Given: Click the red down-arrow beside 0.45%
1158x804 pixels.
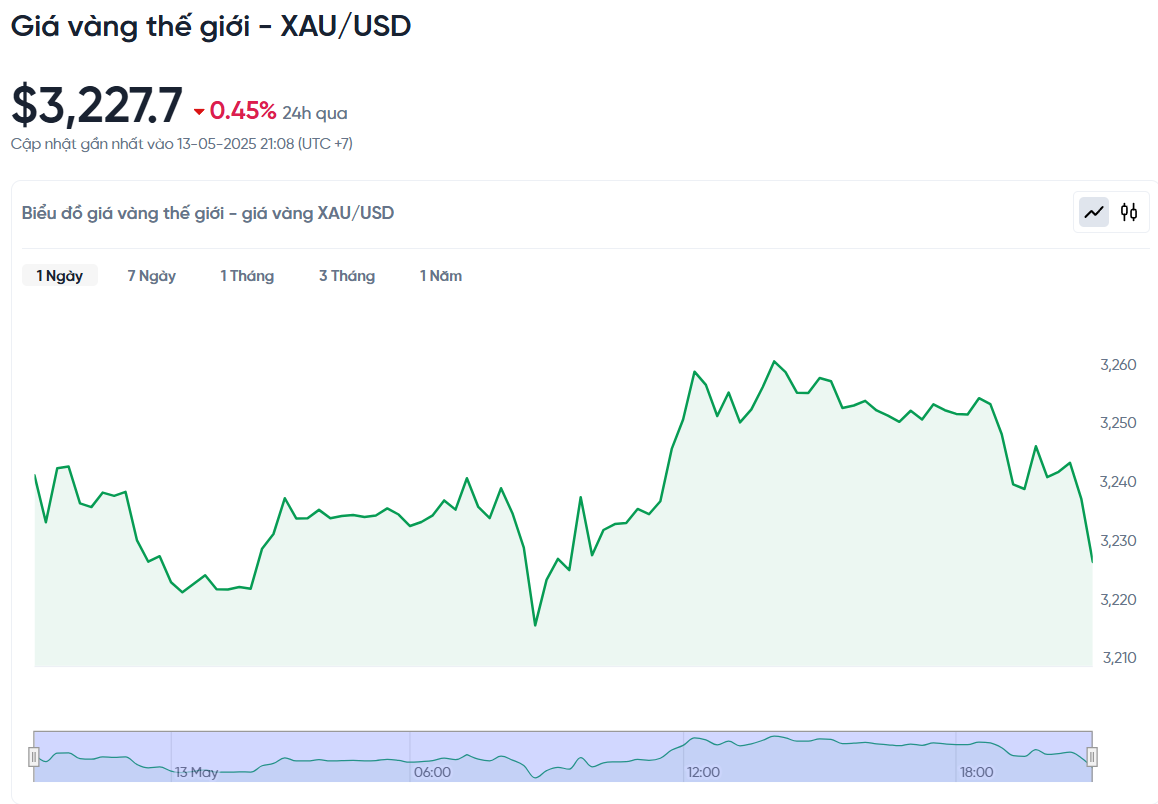Looking at the screenshot, I should [x=199, y=112].
